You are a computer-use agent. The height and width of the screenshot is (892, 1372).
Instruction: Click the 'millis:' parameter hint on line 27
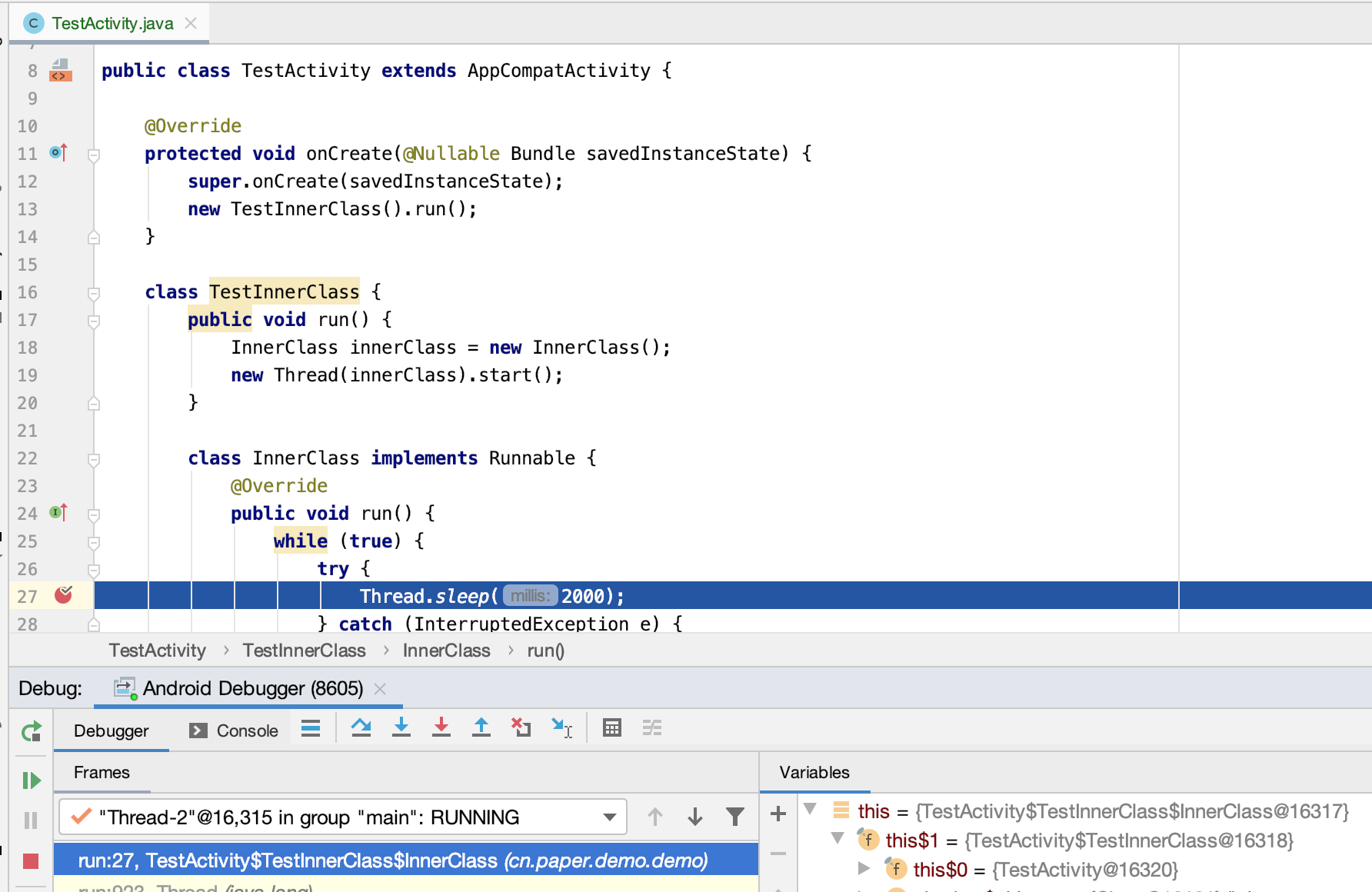pyautogui.click(x=531, y=596)
